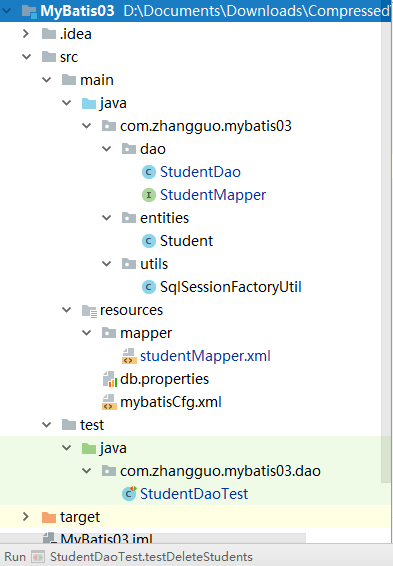The width and height of the screenshot is (393, 566).
Task: Collapse the MyBatis03 project root
Action: (6, 11)
